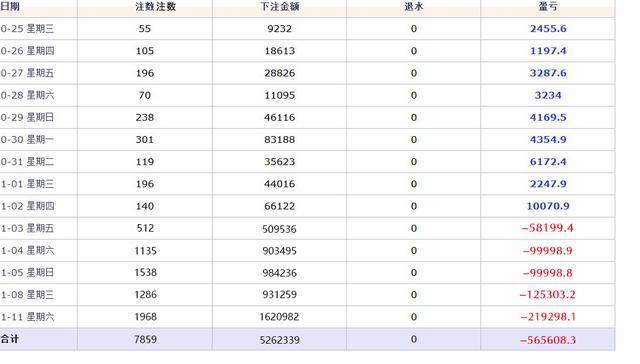The image size is (640, 364).
Task: Click the profit value 4169.5
Action: [x=548, y=117]
